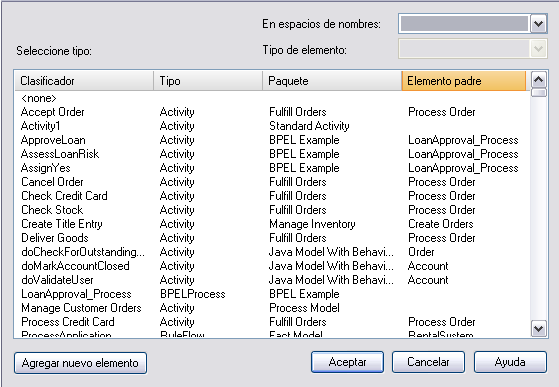Click the scroll down arrow of the list
The width and height of the screenshot is (559, 387).
click(x=538, y=328)
